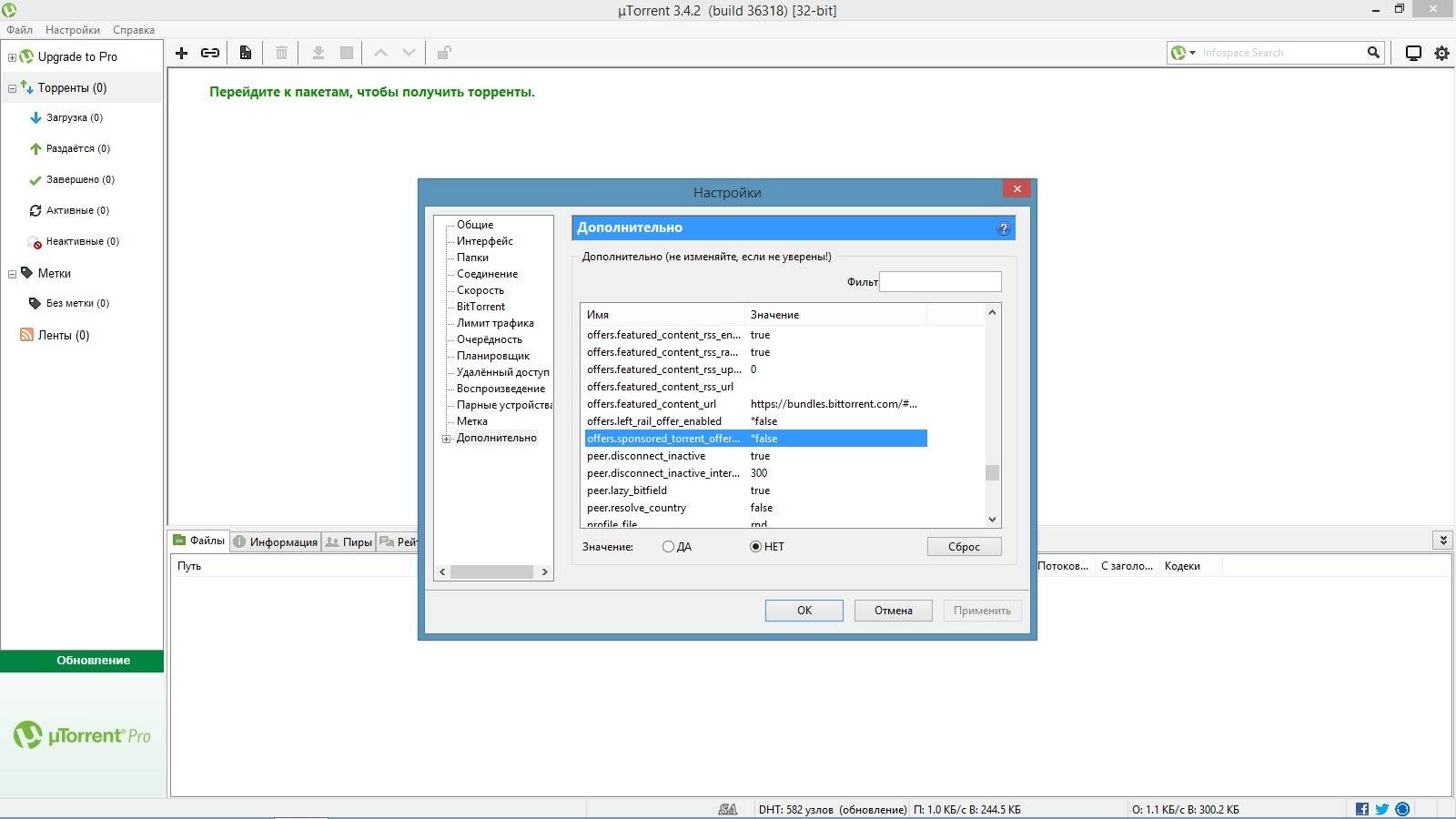Screen dimensions: 1456x819
Task: Select BitTorrent in settings tree
Action: click(480, 307)
